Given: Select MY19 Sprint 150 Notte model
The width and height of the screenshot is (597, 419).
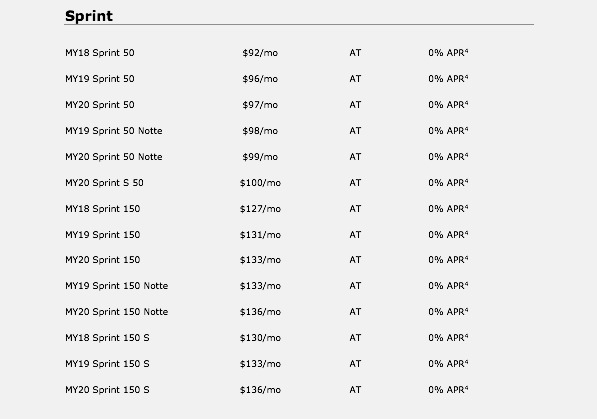Looking at the screenshot, I should click(x=117, y=286).
